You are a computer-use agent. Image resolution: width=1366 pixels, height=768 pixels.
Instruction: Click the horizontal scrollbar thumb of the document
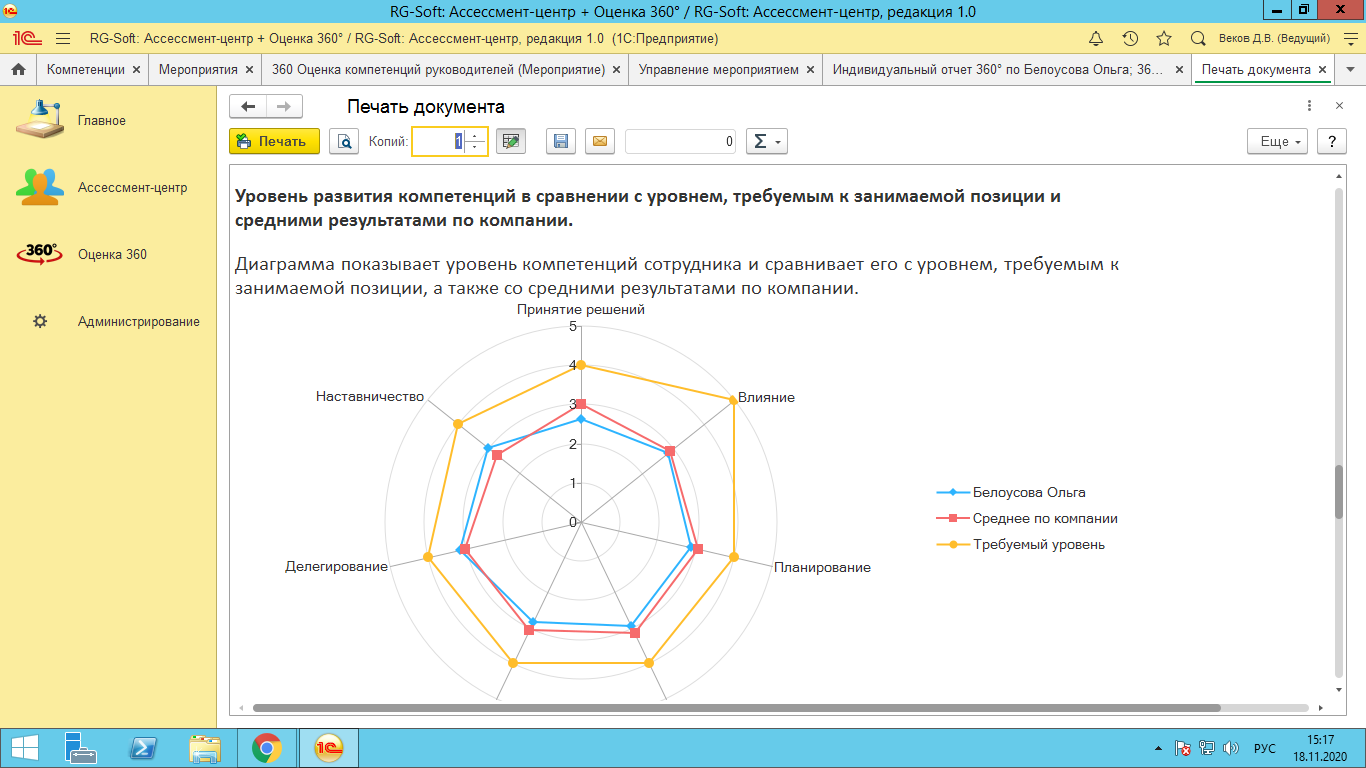point(737,708)
